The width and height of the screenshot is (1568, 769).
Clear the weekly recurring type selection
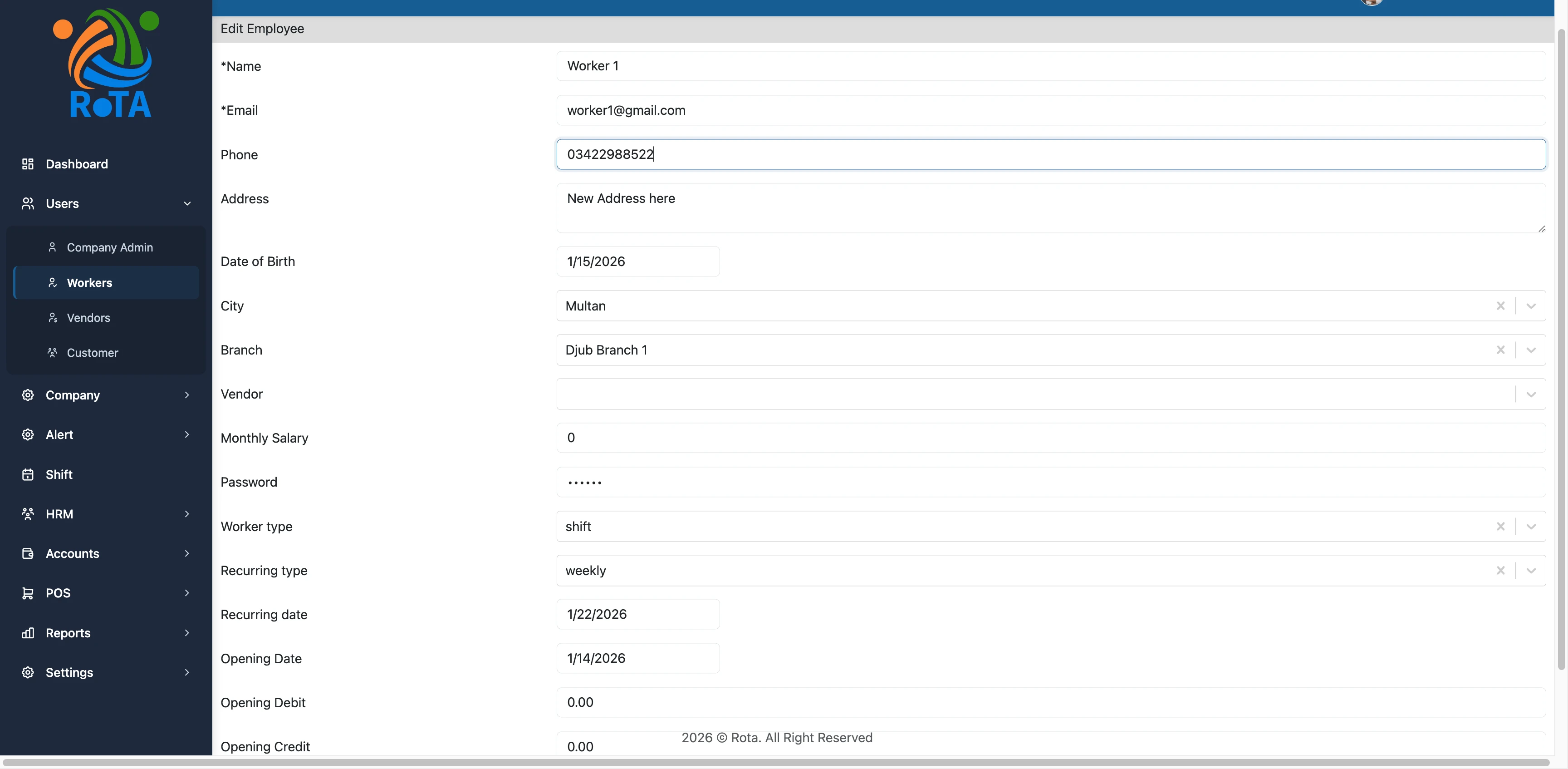1500,571
